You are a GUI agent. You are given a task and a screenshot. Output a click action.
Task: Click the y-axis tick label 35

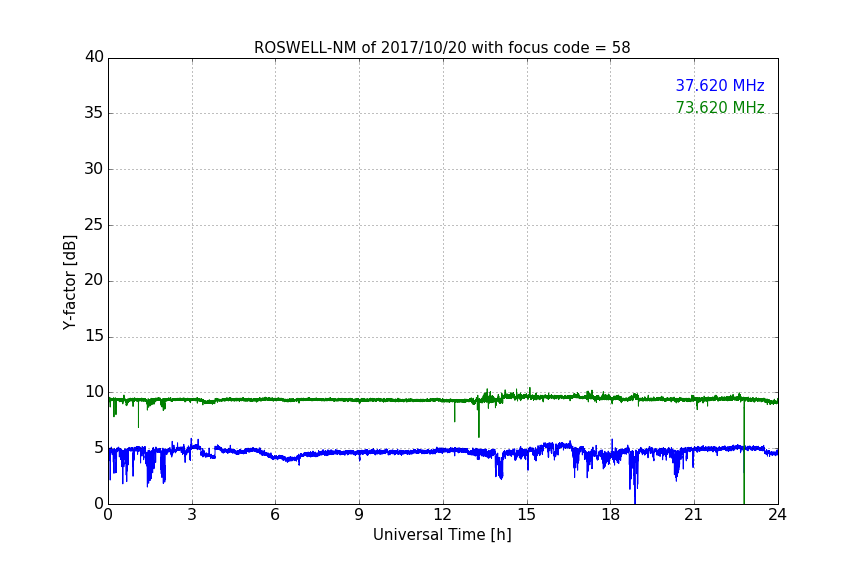[94, 113]
